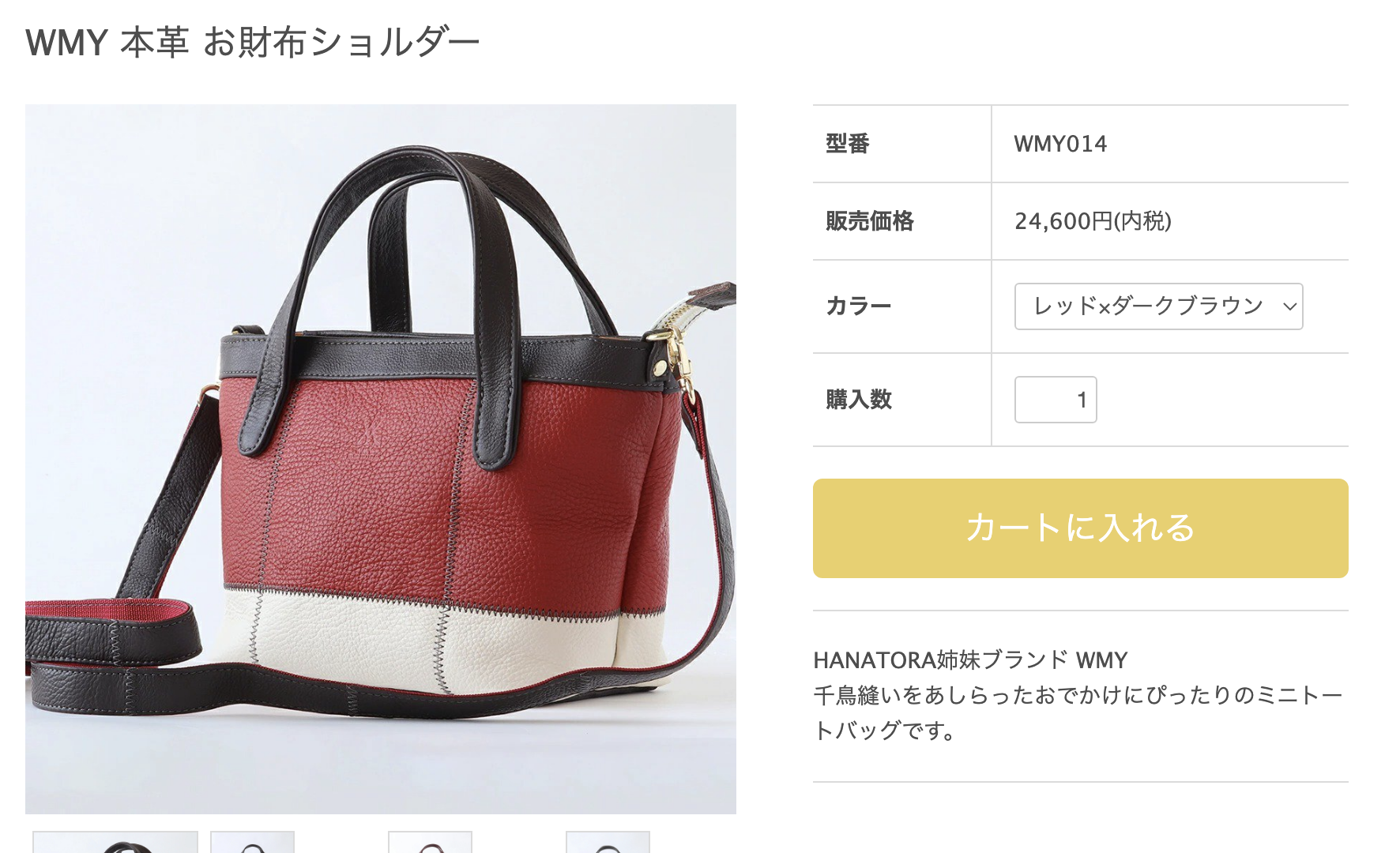1400x853 pixels.
Task: Select the third product thumbnail with the reddish handle
Action: tap(431, 842)
